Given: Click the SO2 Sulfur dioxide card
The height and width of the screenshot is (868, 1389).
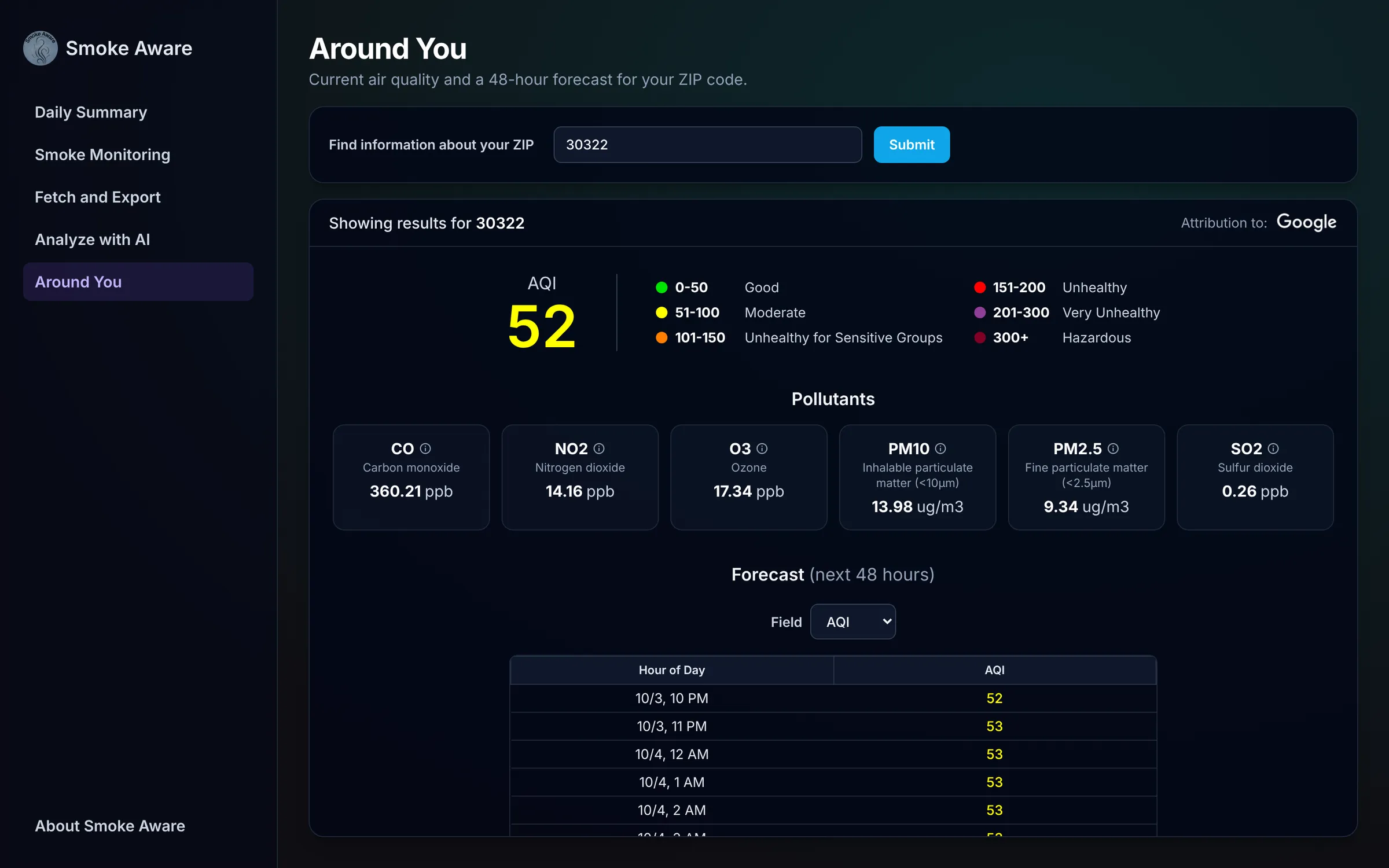Looking at the screenshot, I should click(1255, 477).
